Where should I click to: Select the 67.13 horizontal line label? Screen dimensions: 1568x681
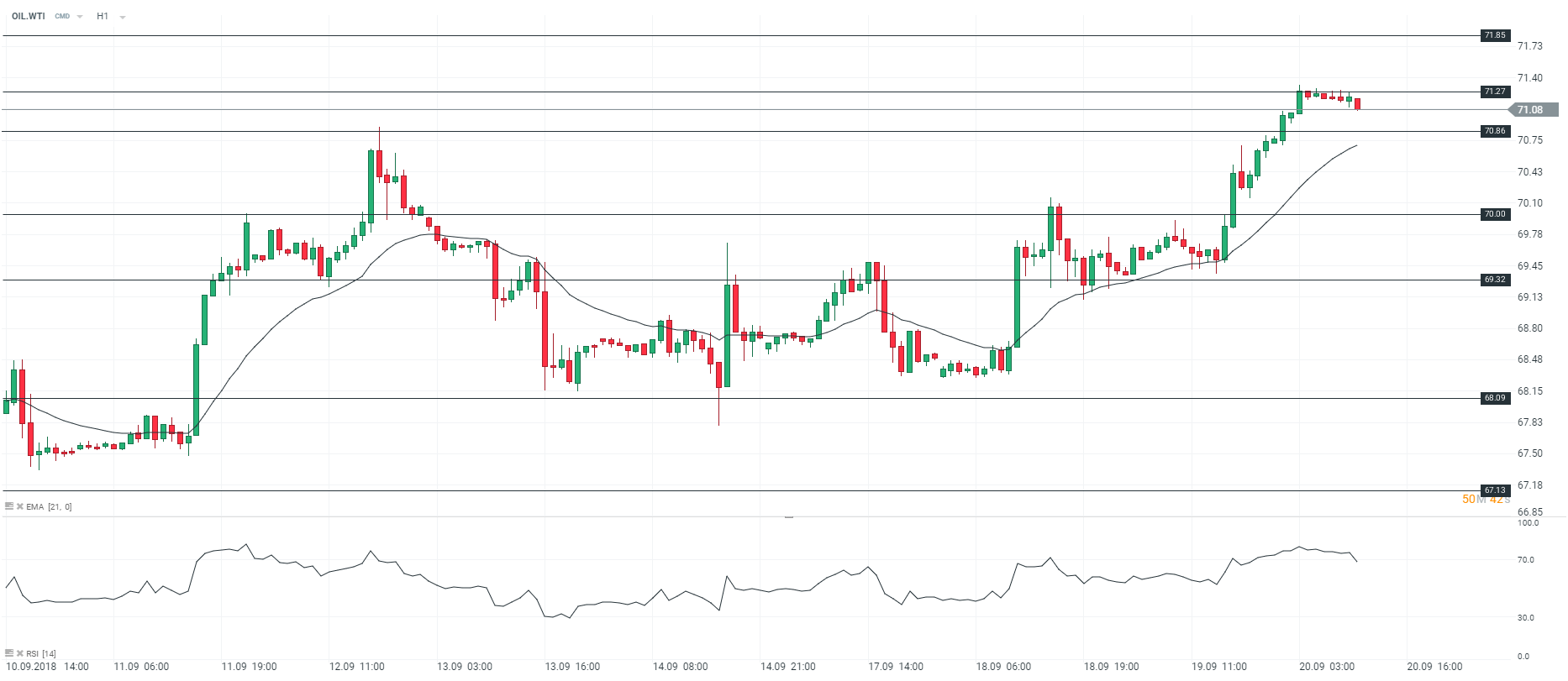1495,490
